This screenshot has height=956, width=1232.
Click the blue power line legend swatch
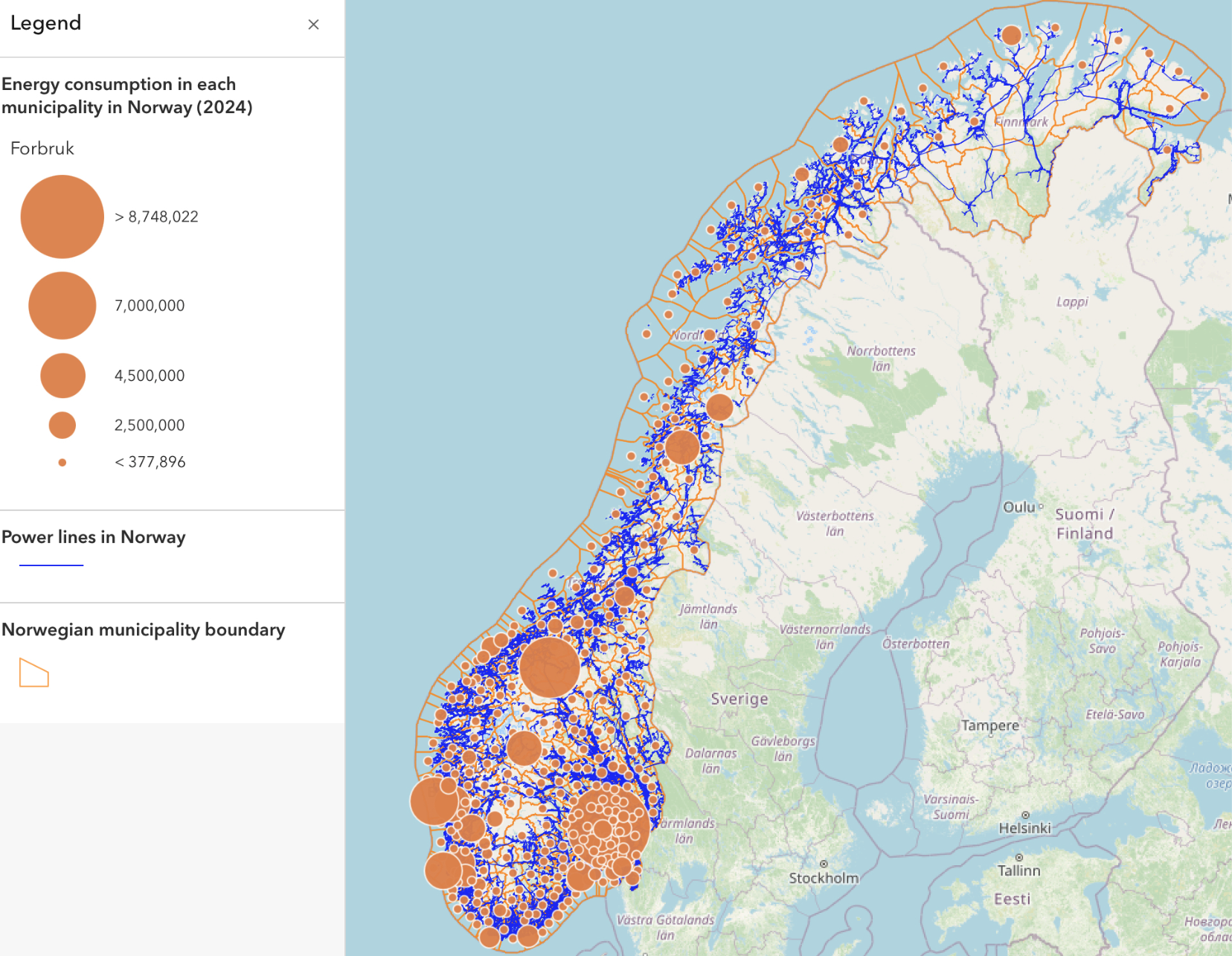[51, 565]
